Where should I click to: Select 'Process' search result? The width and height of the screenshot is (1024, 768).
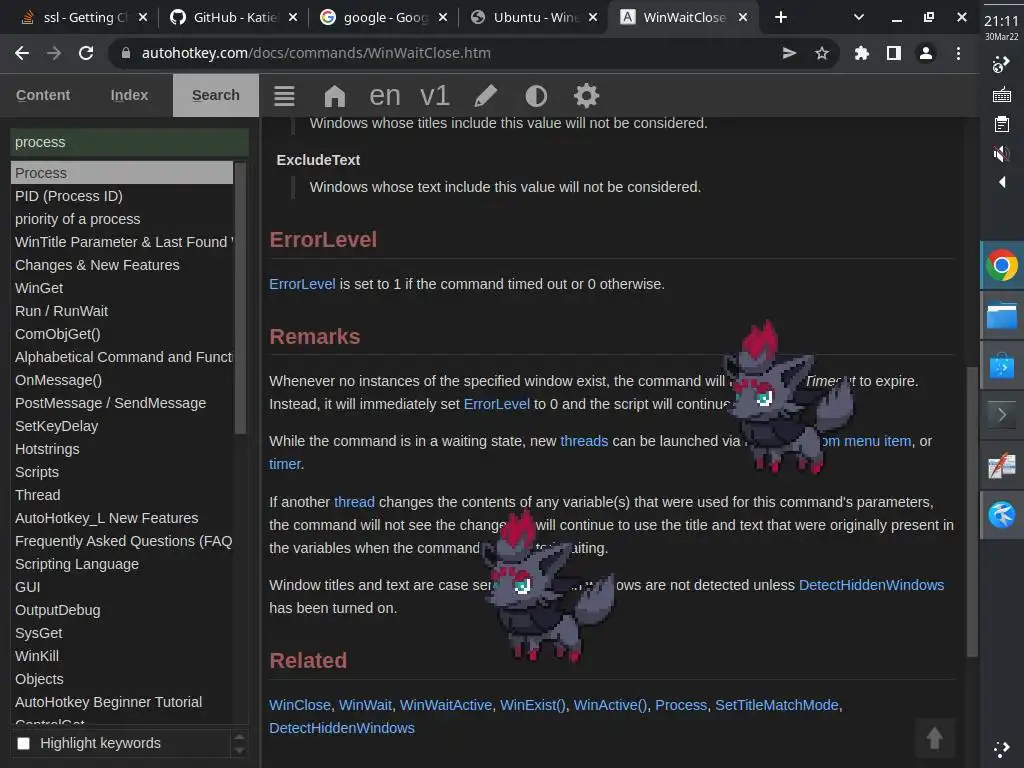click(121, 173)
